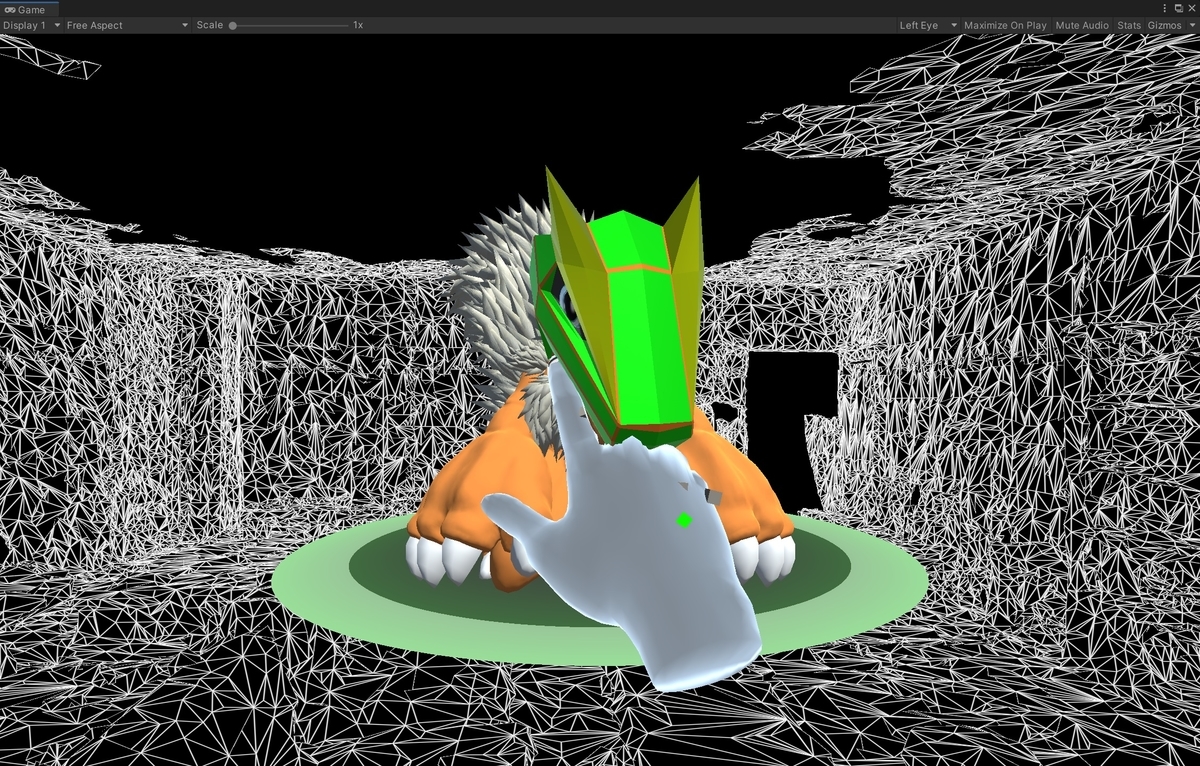Open the Gizmos dropdown arrow
The image size is (1200, 766).
pos(1191,25)
